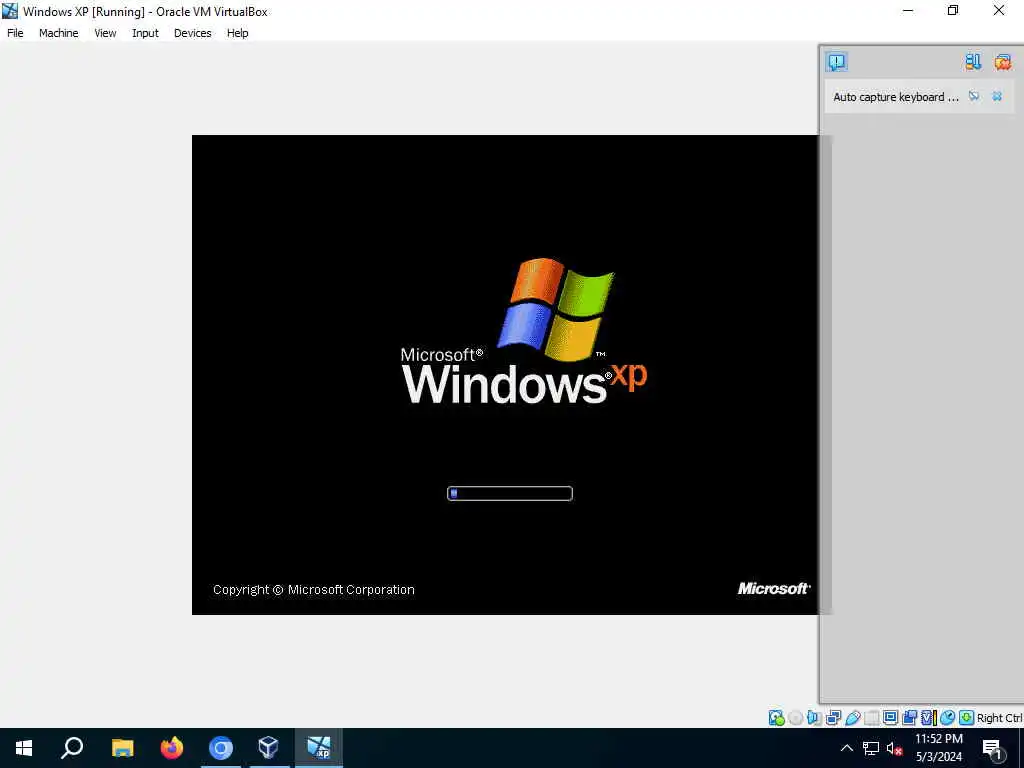
Task: Click the muted volume tray icon
Action: (895, 748)
